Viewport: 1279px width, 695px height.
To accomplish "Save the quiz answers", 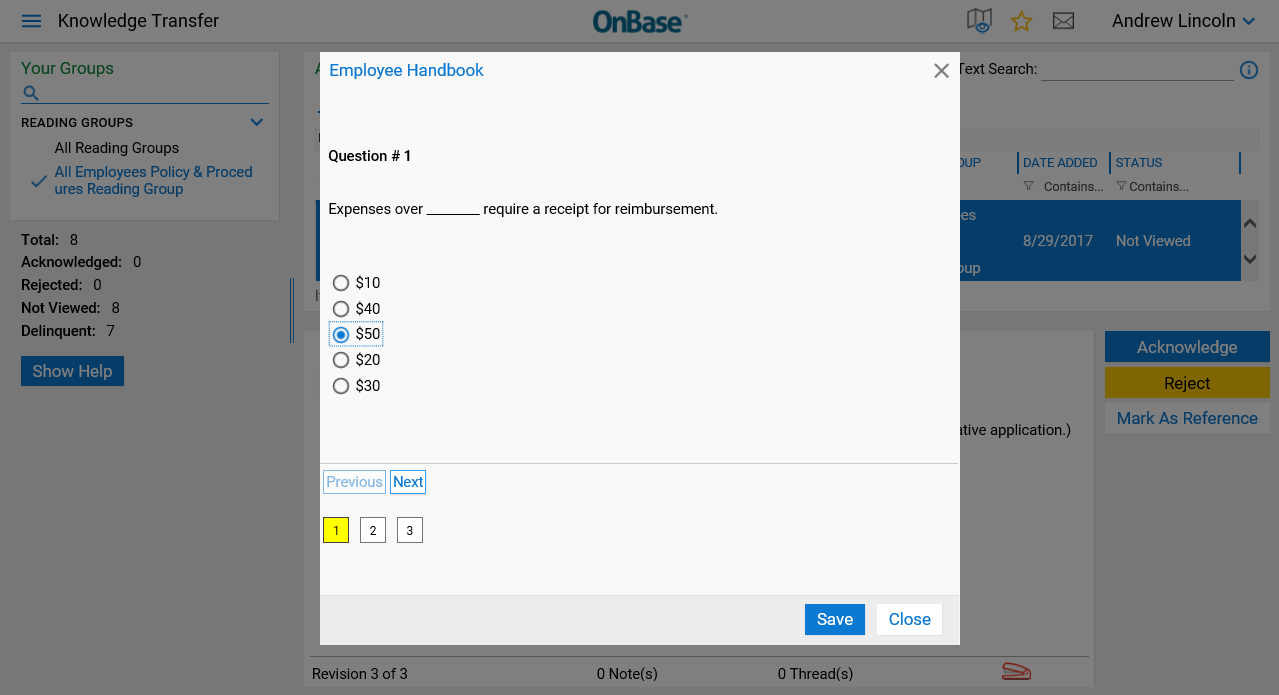I will click(x=835, y=619).
